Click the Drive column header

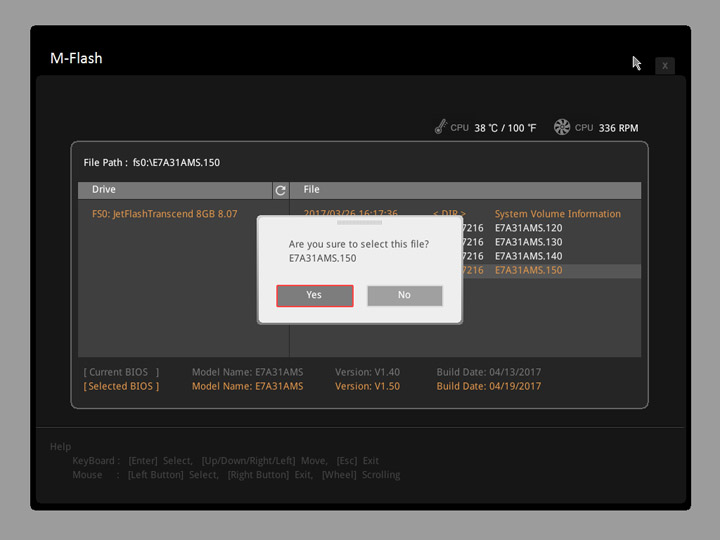[175, 190]
